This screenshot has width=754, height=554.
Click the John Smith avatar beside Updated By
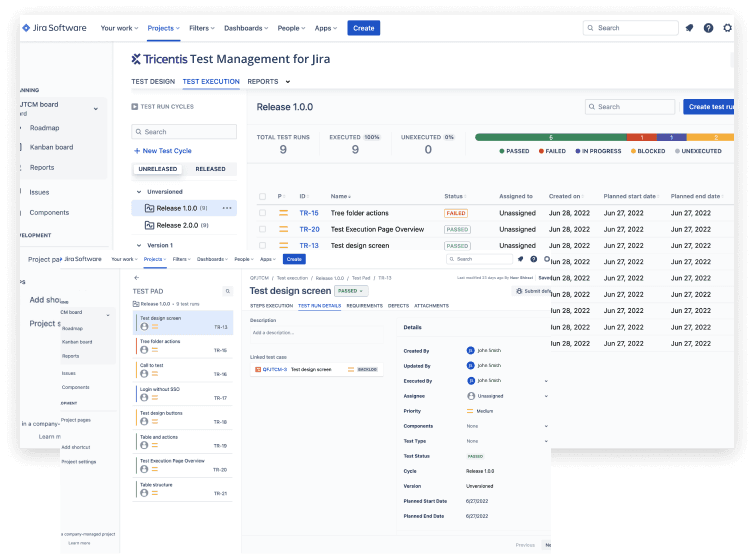[471, 365]
